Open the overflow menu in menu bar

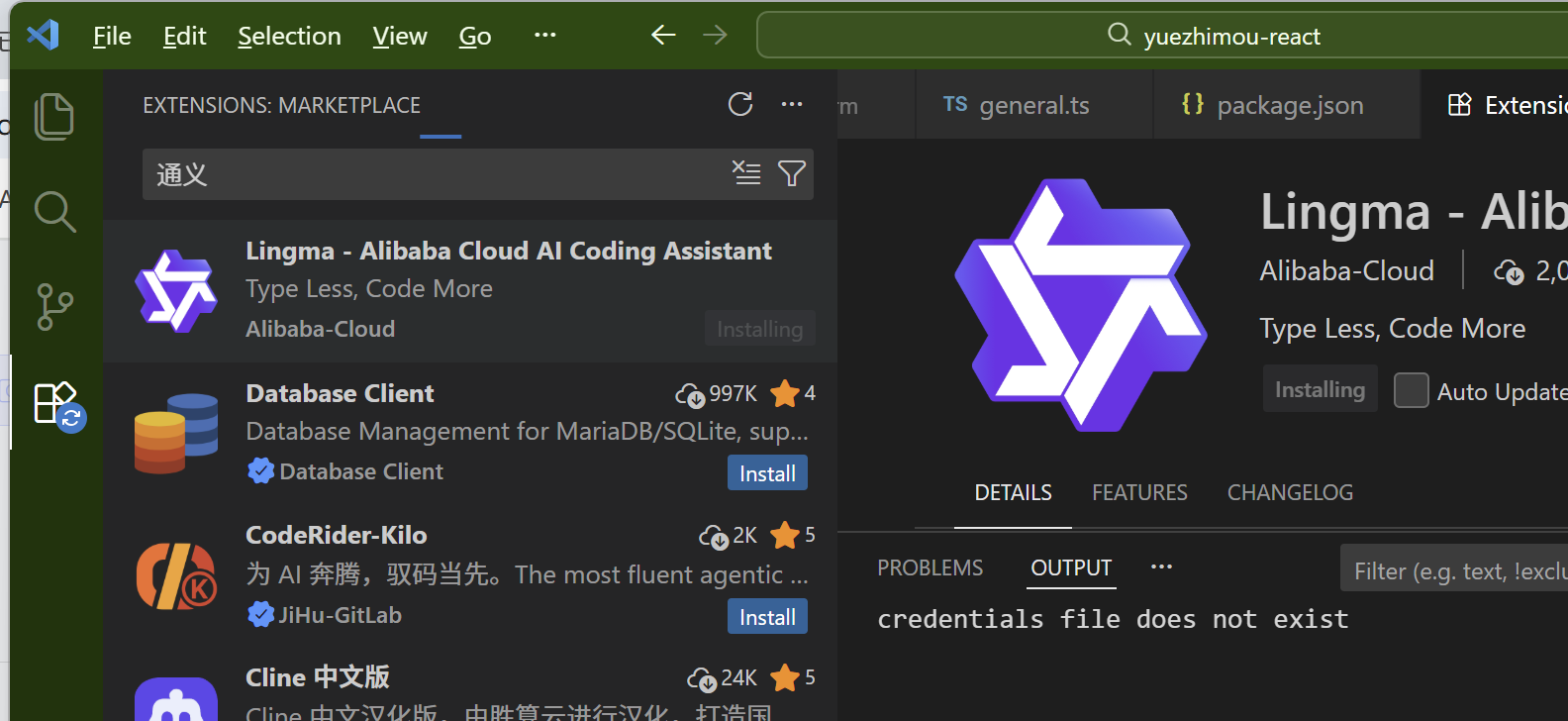click(544, 36)
